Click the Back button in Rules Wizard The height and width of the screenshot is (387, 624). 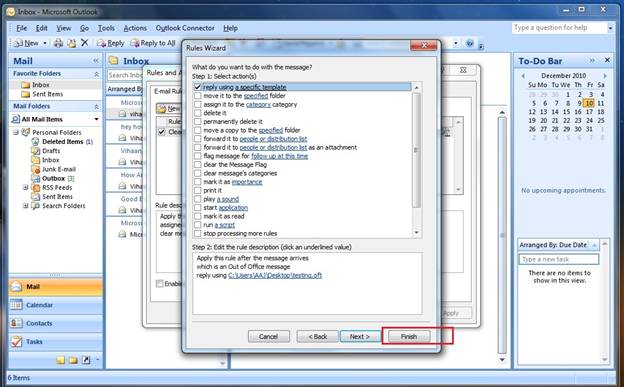pyautogui.click(x=318, y=336)
